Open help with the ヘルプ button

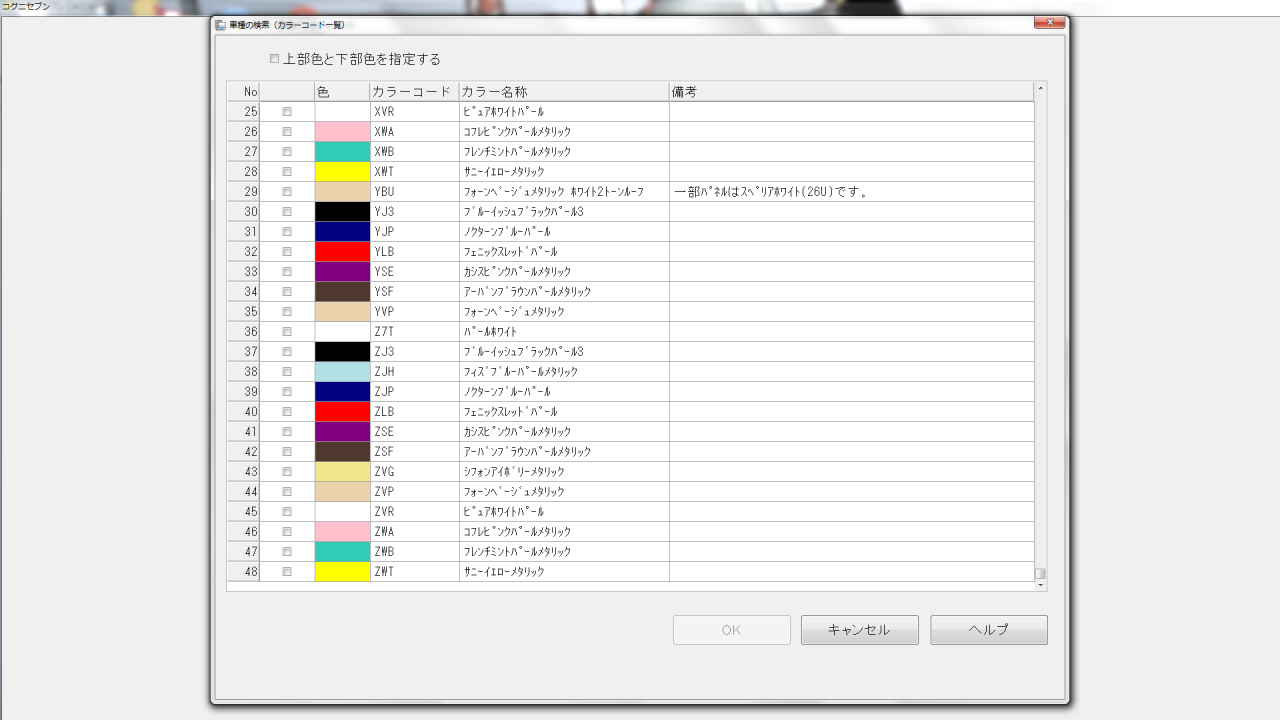pos(989,630)
